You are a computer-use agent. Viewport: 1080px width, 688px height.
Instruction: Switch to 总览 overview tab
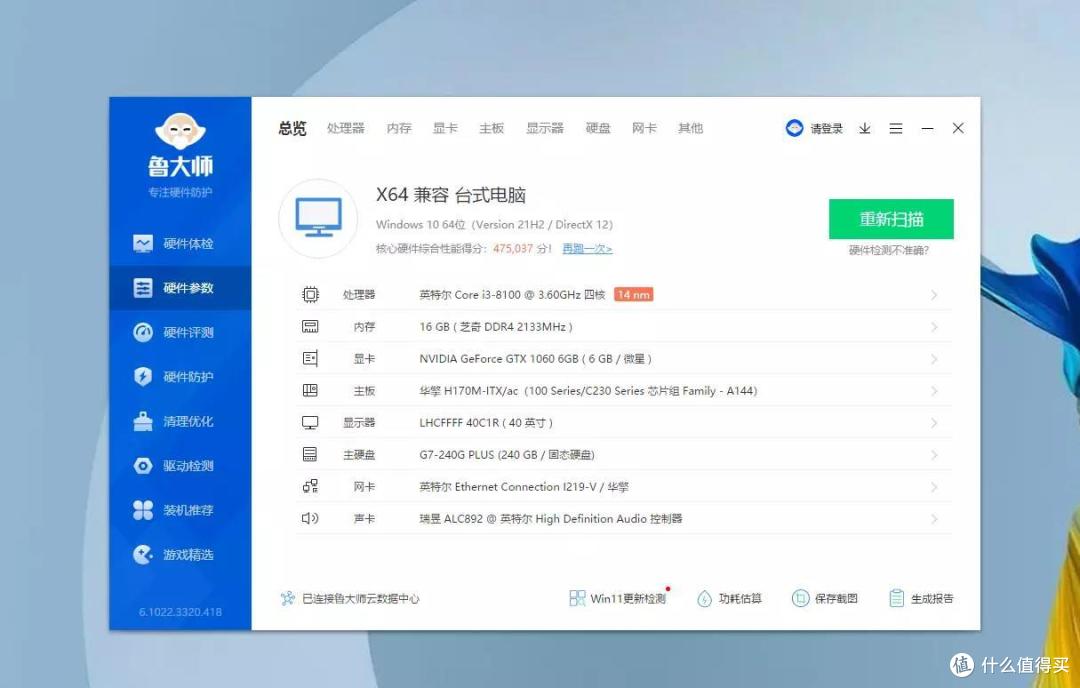tap(293, 128)
